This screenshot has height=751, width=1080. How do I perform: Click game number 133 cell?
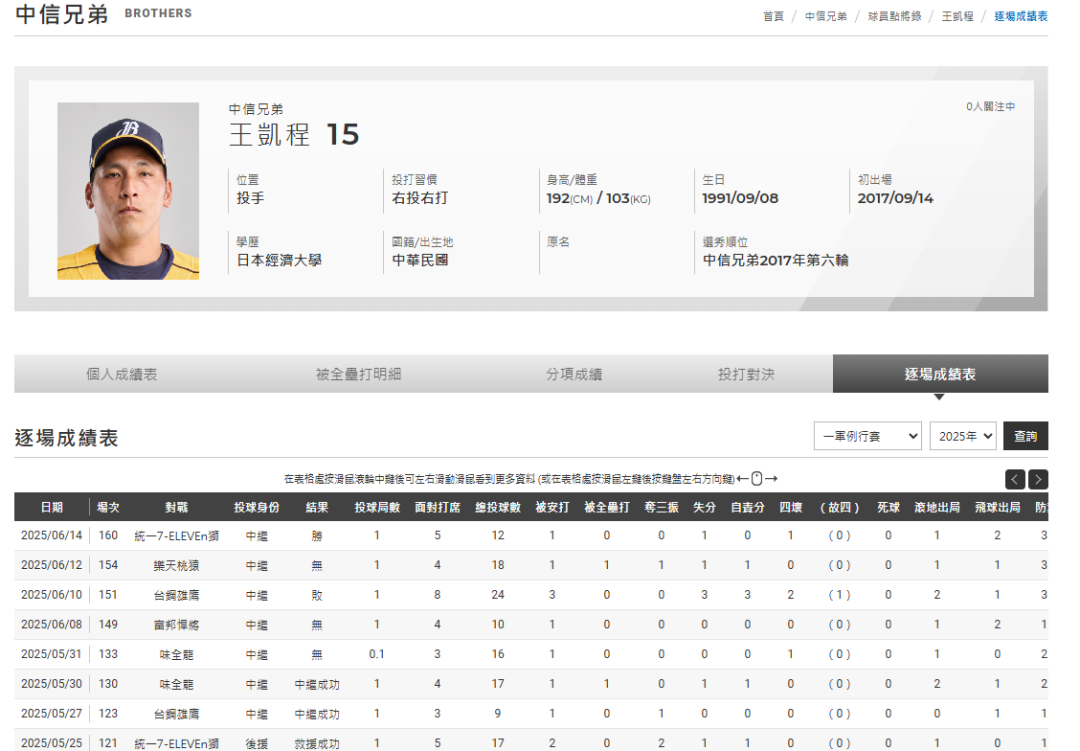point(108,654)
